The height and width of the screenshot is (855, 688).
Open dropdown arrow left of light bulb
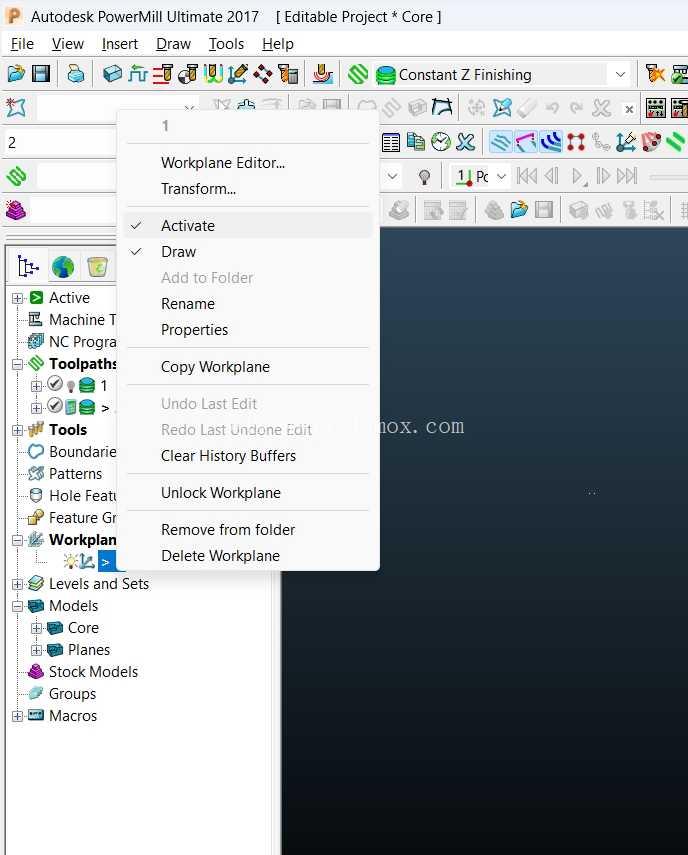pos(392,177)
